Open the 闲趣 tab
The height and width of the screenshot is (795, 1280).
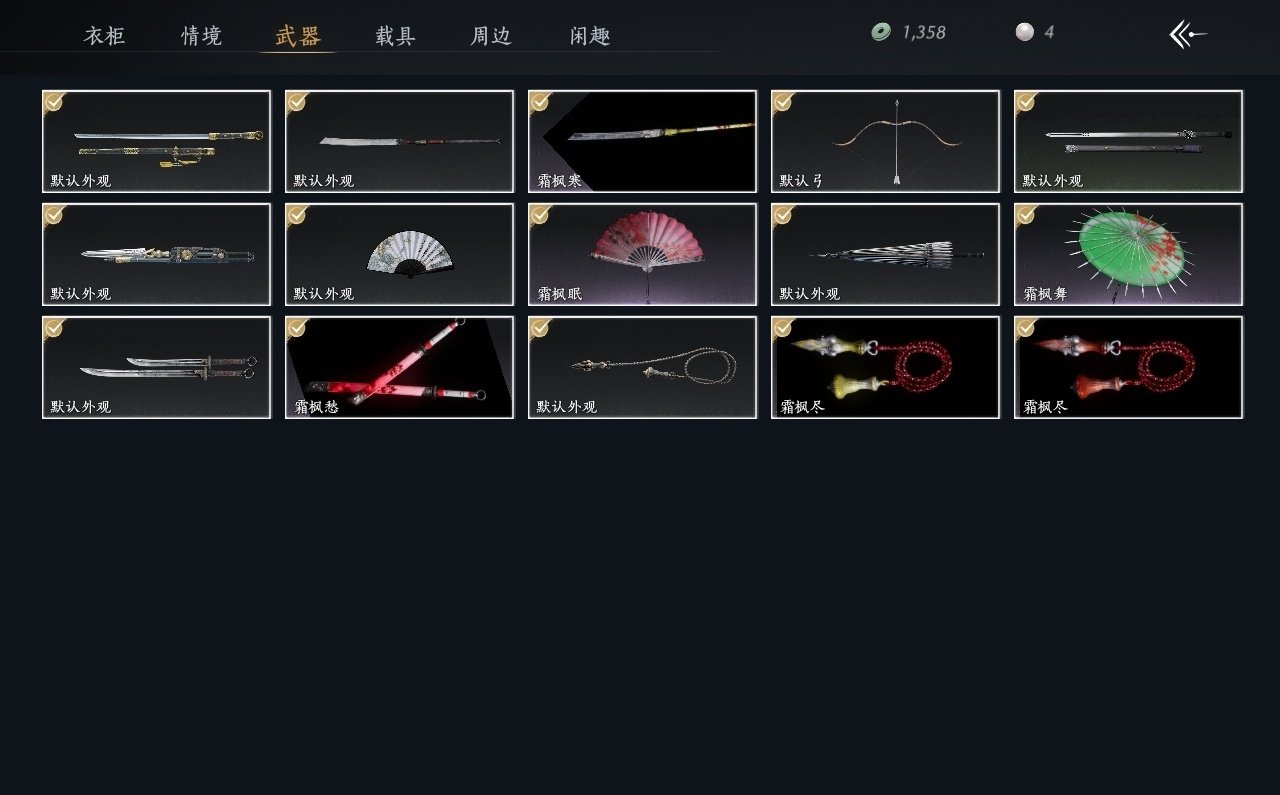(590, 36)
